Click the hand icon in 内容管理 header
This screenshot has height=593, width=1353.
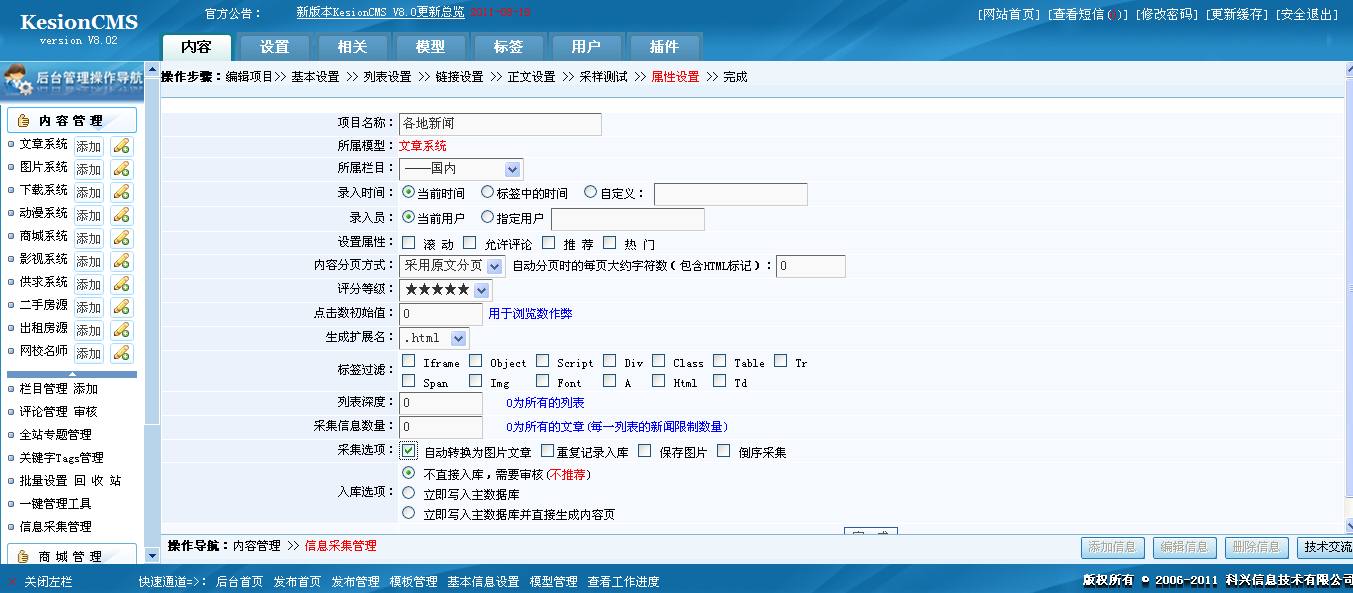(x=23, y=121)
